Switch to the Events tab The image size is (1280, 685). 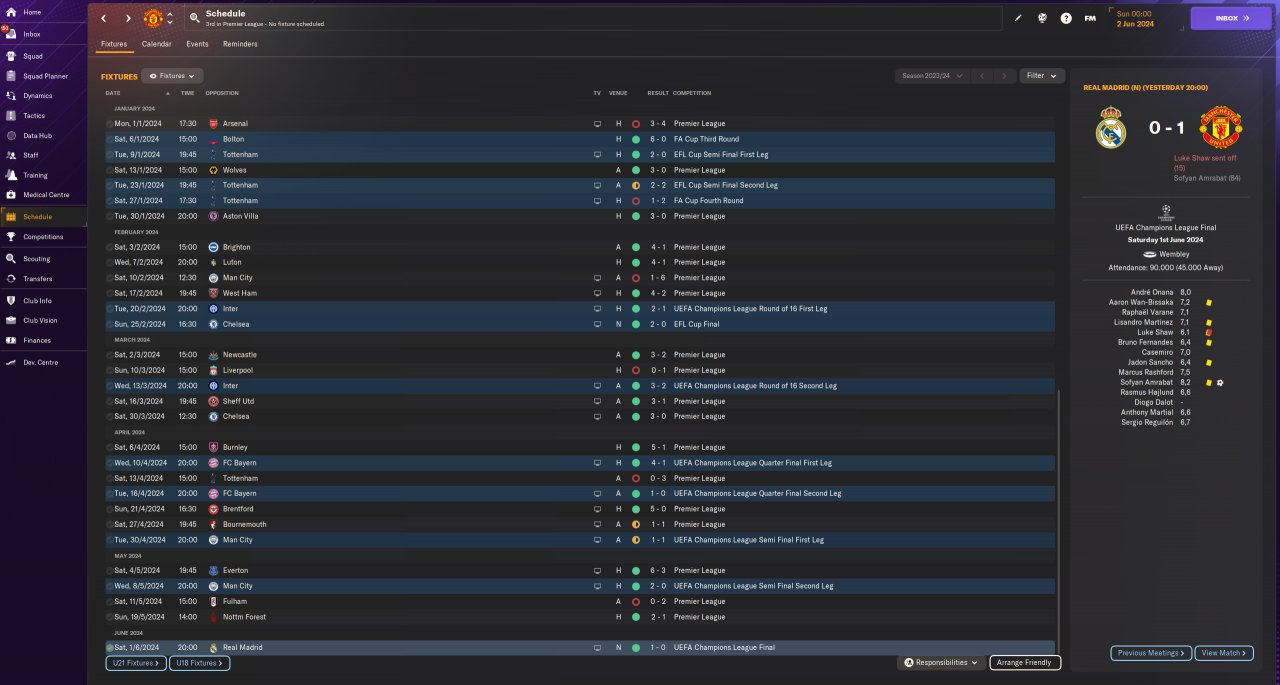click(x=197, y=44)
